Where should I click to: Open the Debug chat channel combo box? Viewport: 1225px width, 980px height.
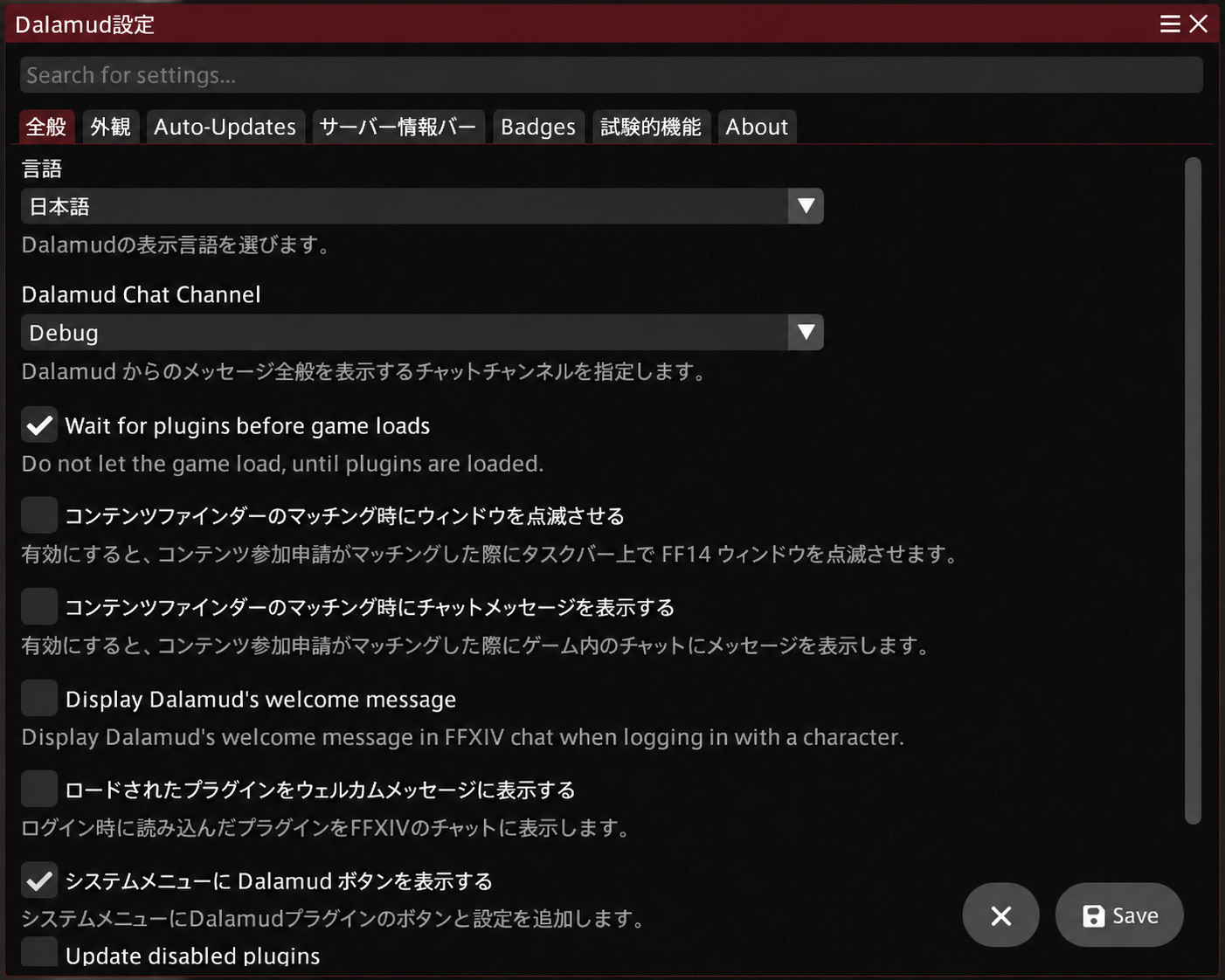click(422, 333)
